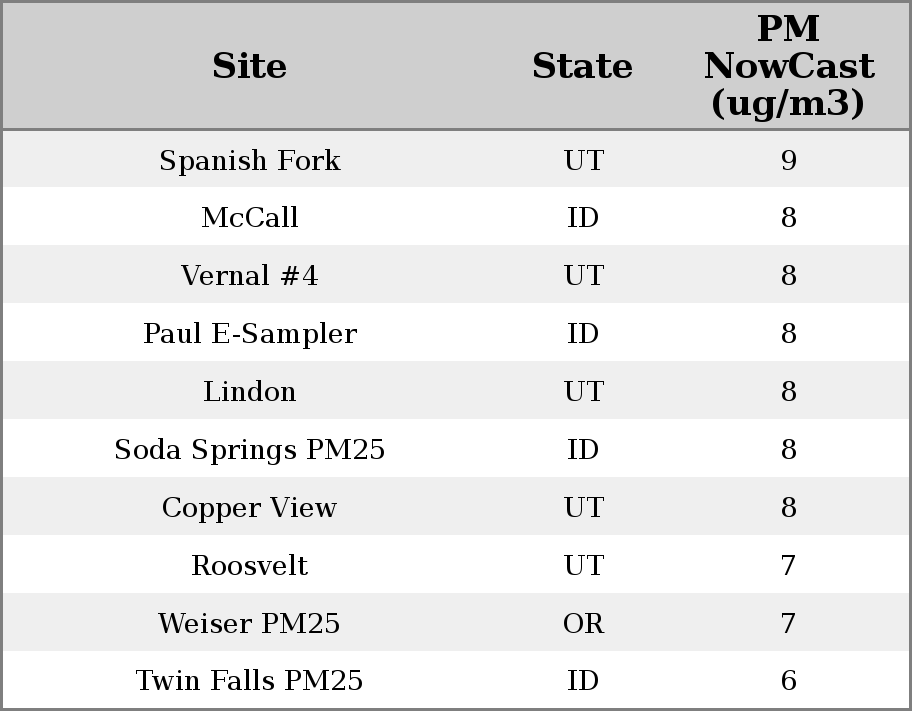Click the Roosvelt site name
The image size is (912, 711).
[249, 566]
